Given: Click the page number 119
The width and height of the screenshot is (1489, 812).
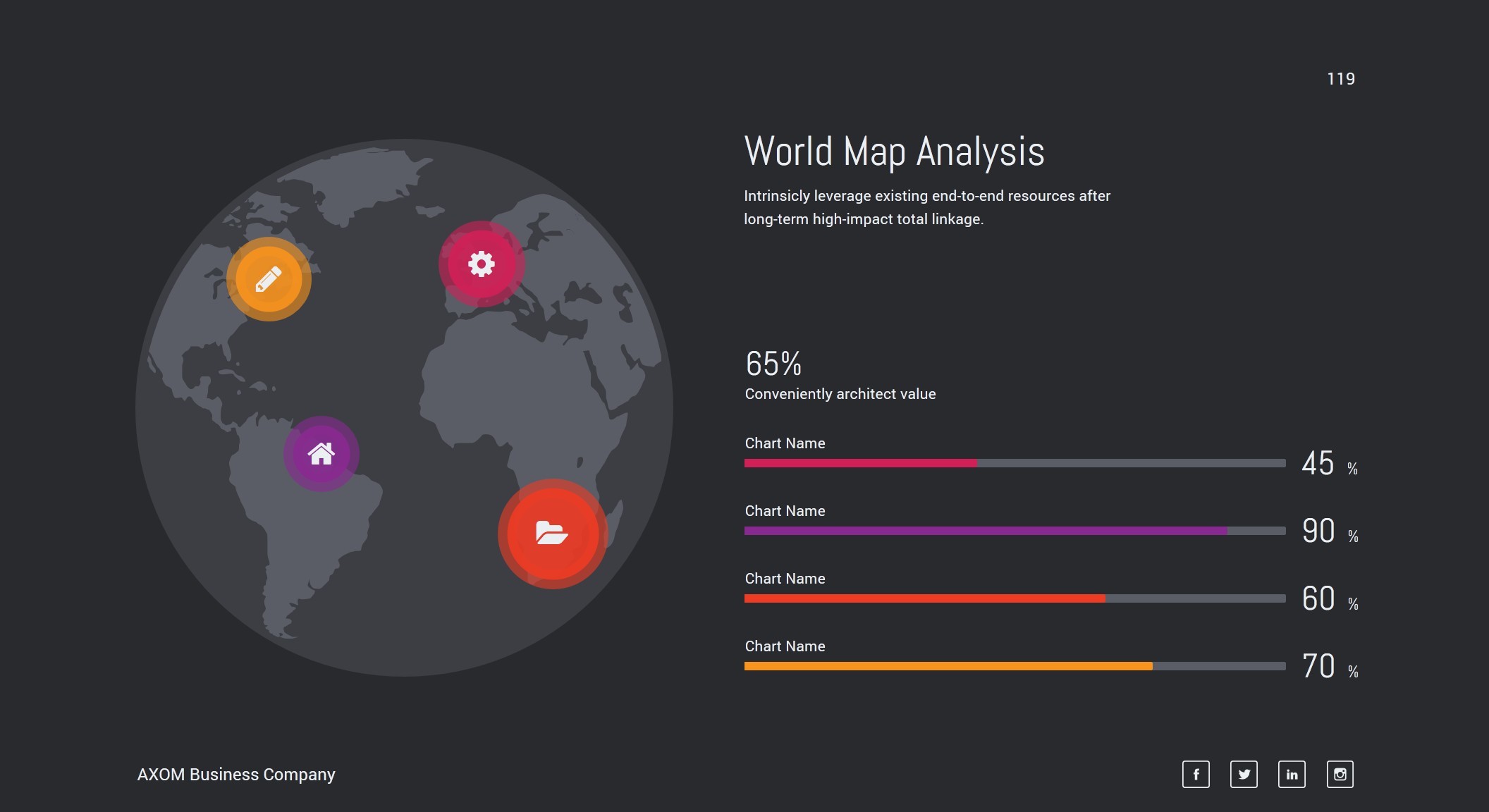Looking at the screenshot, I should pyautogui.click(x=1340, y=79).
